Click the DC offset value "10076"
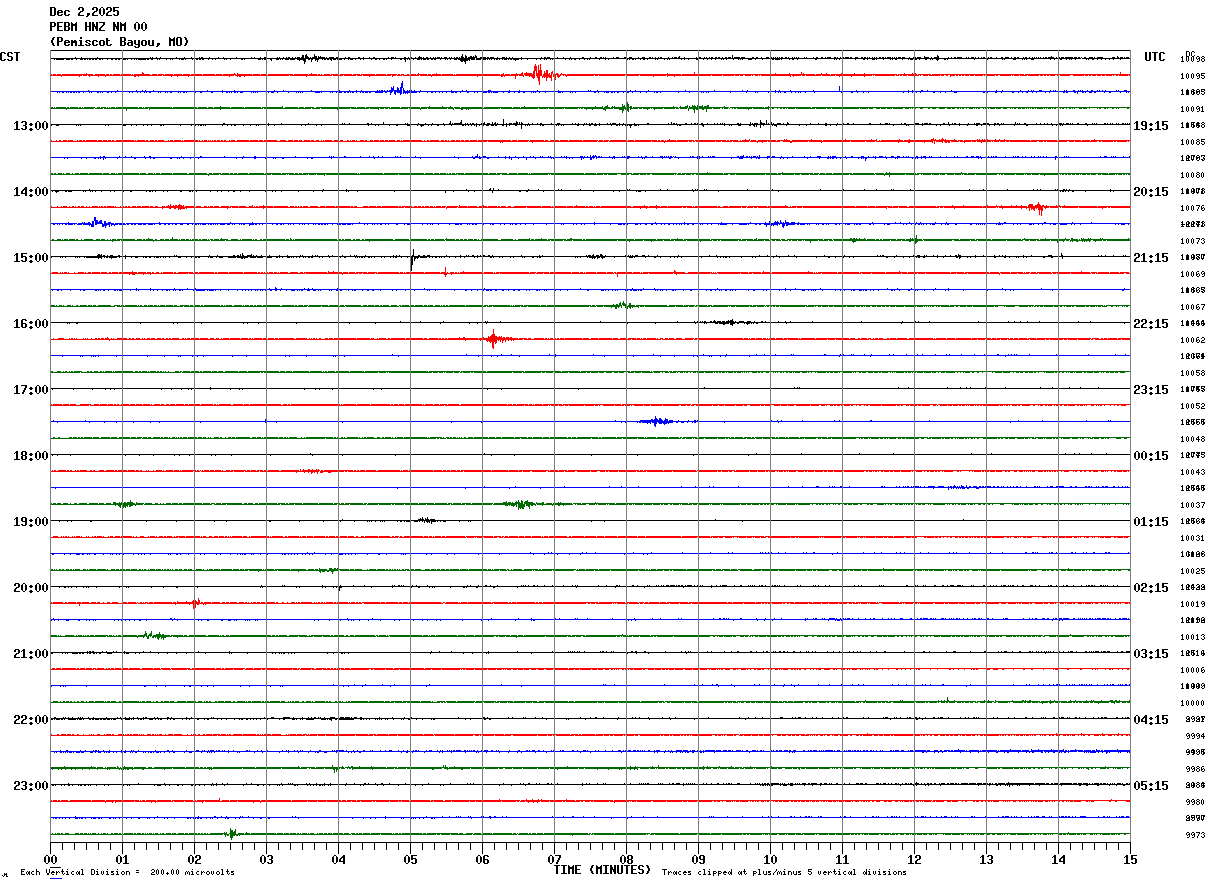This screenshot has width=1210, height=886. coord(1192,208)
